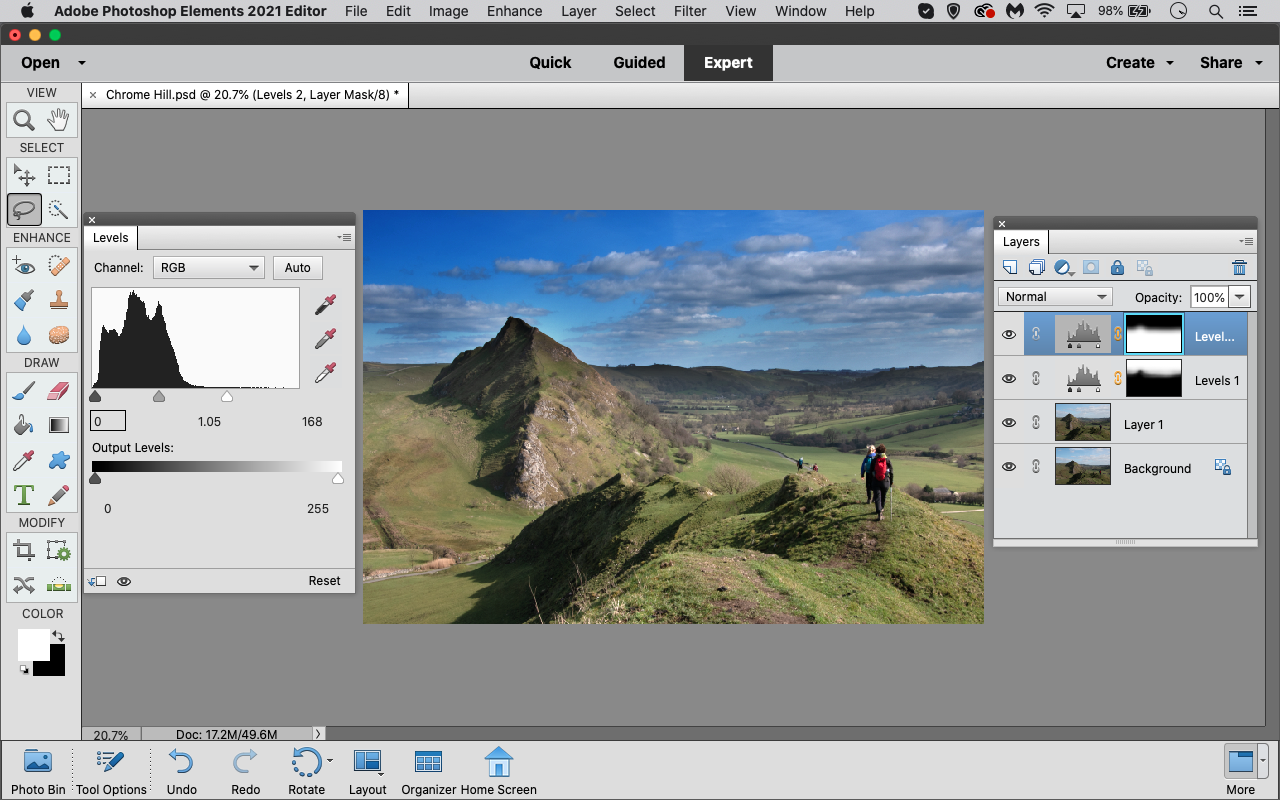This screenshot has width=1280, height=800.
Task: Open the Normal blend mode dropdown
Action: point(1055,297)
